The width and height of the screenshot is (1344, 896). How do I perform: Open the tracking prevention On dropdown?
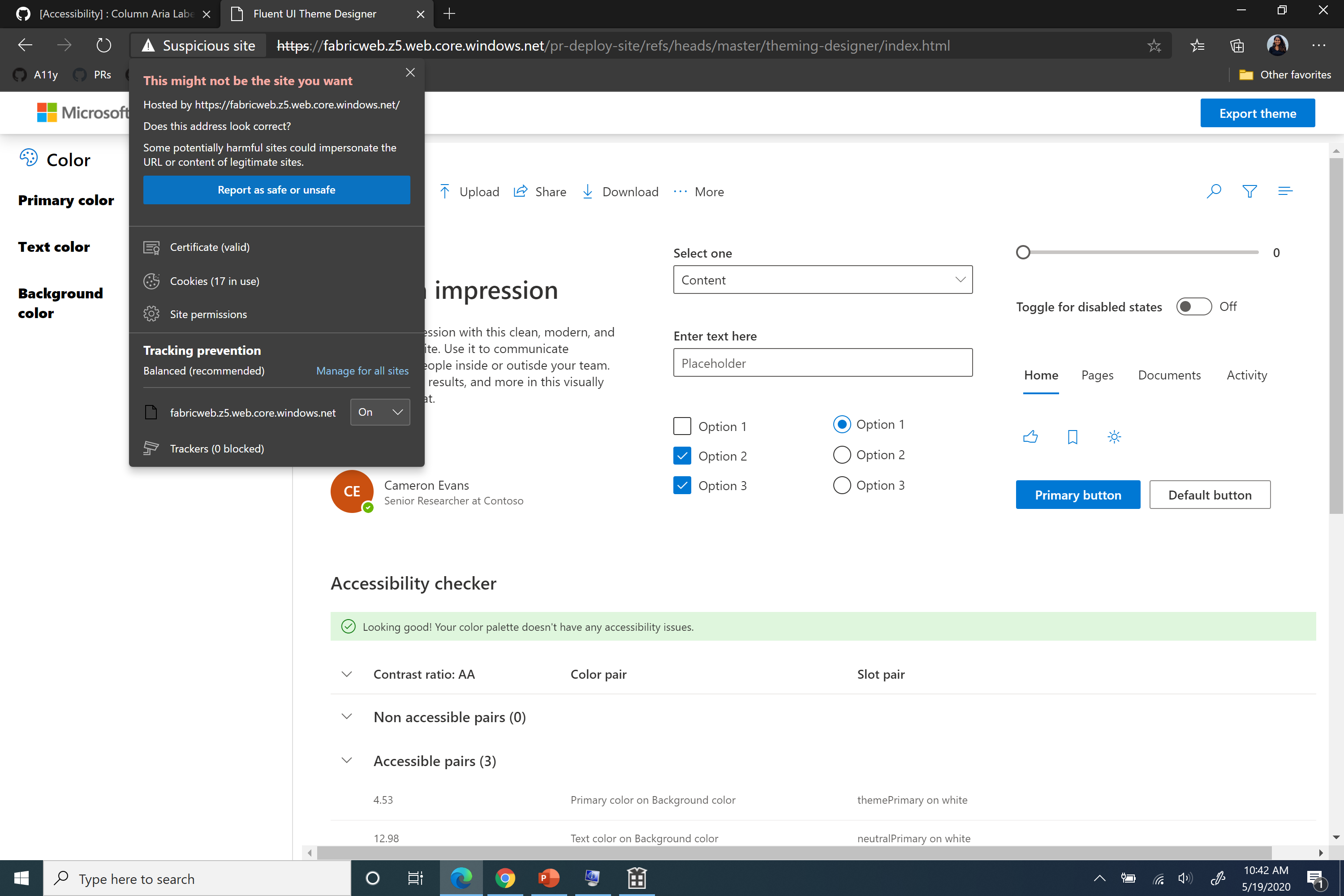point(379,412)
